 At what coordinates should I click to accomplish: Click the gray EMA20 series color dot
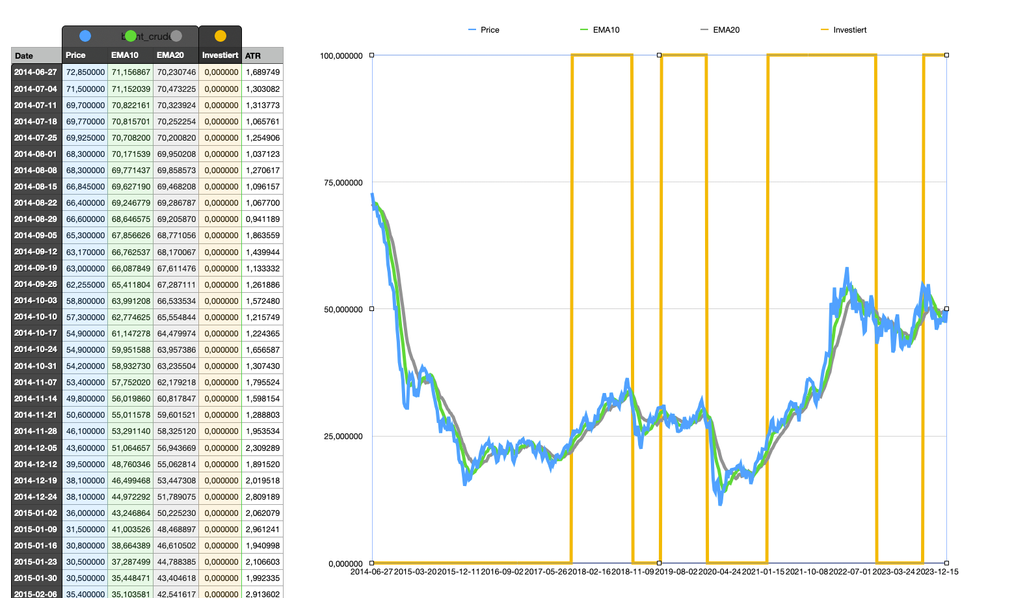(x=176, y=36)
